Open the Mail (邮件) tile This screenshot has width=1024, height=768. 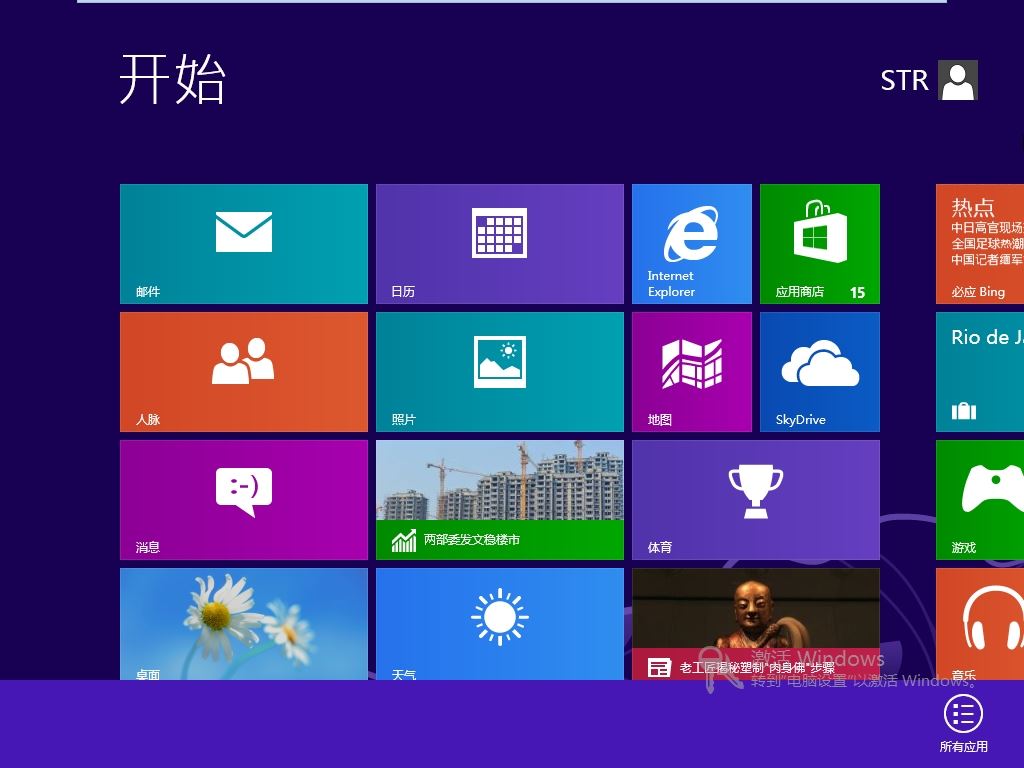(x=244, y=244)
